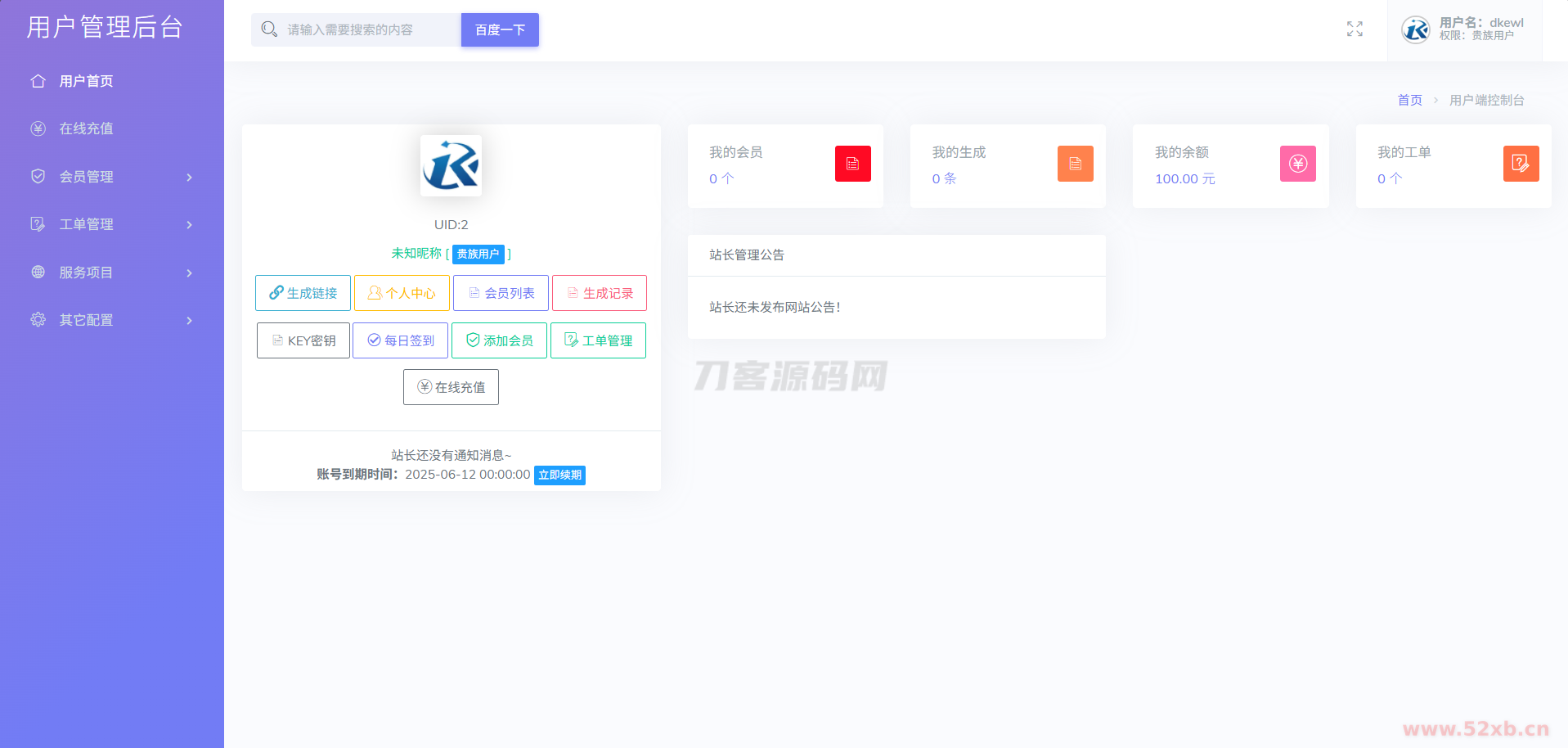Image resolution: width=1568 pixels, height=748 pixels.
Task: Click the orange edit icon on 我的工单 card
Action: coord(1521,164)
